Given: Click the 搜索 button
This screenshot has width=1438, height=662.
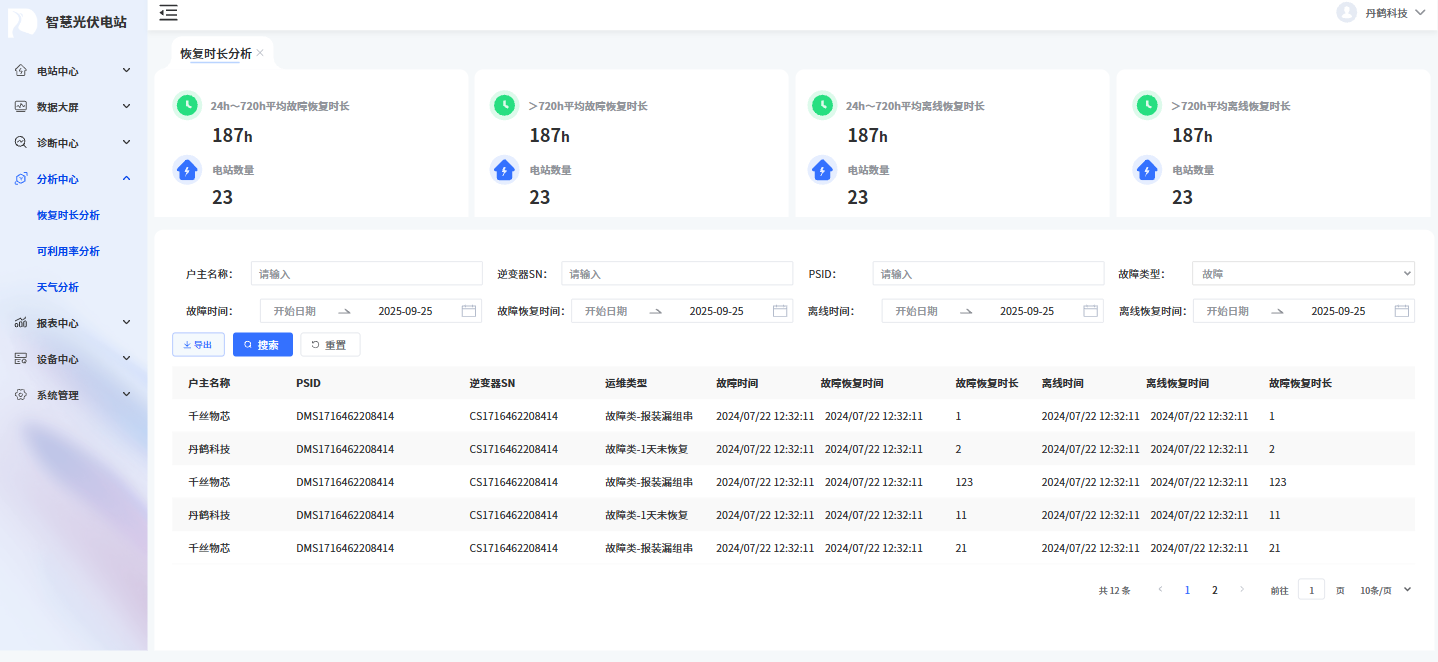Looking at the screenshot, I should 262,345.
